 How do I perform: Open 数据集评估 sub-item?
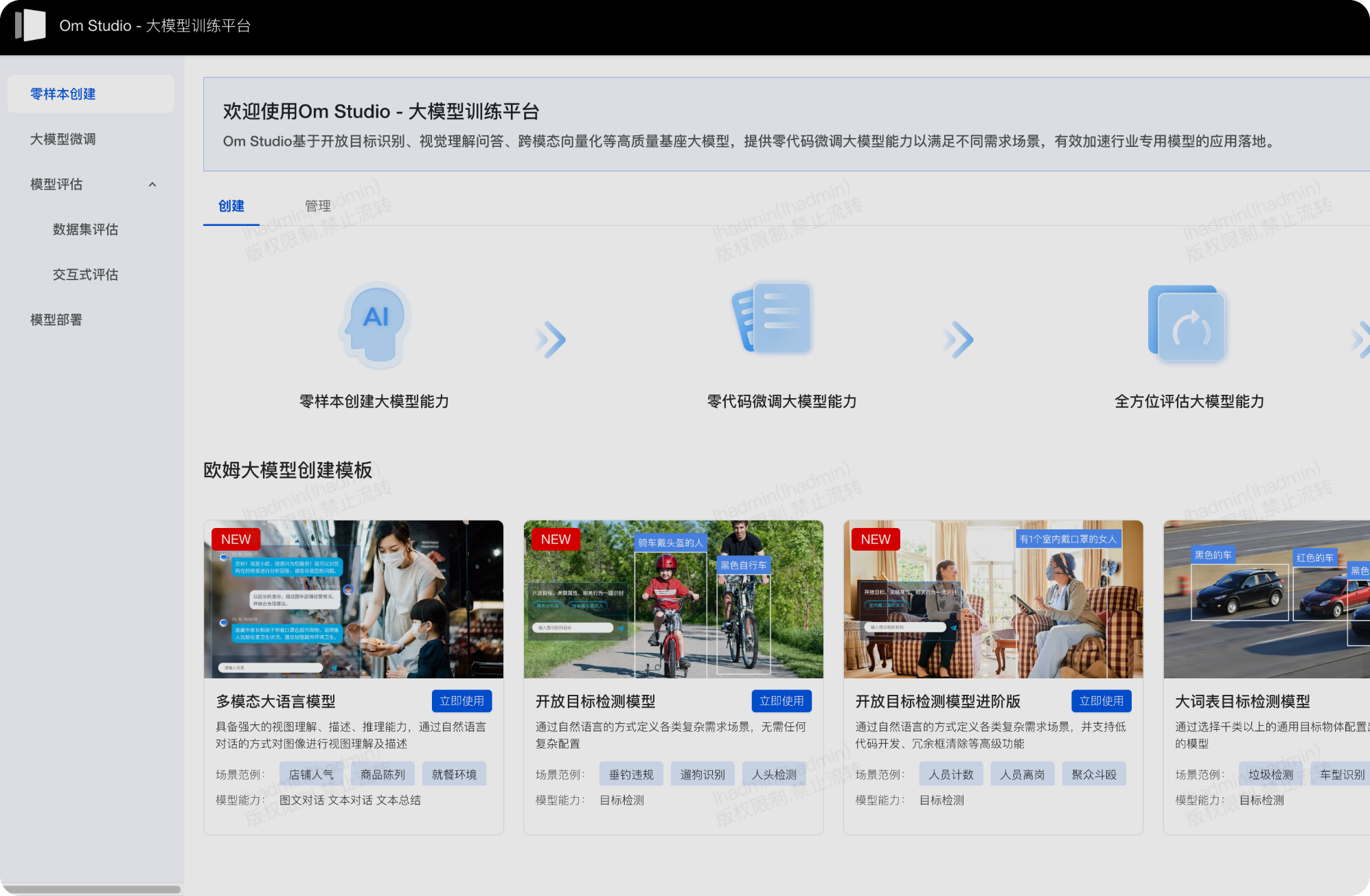(x=85, y=229)
